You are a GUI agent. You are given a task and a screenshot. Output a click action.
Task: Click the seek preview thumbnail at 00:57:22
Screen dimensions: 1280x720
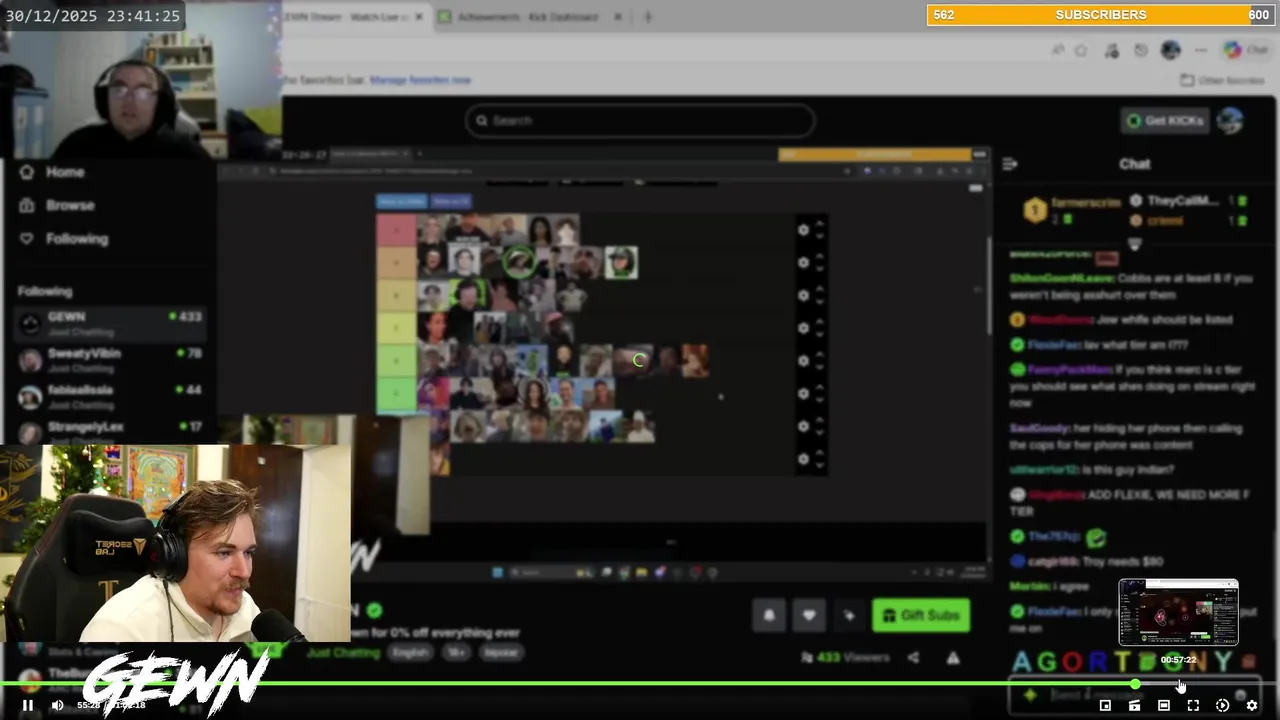pyautogui.click(x=1178, y=612)
